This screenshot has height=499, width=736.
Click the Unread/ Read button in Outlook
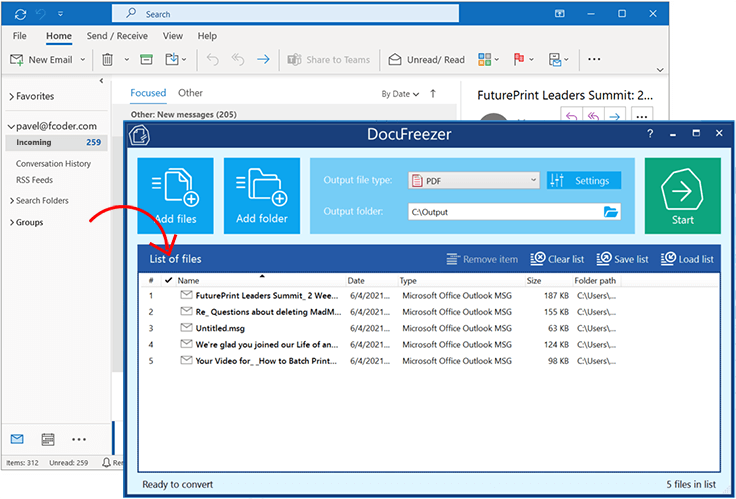click(x=427, y=60)
